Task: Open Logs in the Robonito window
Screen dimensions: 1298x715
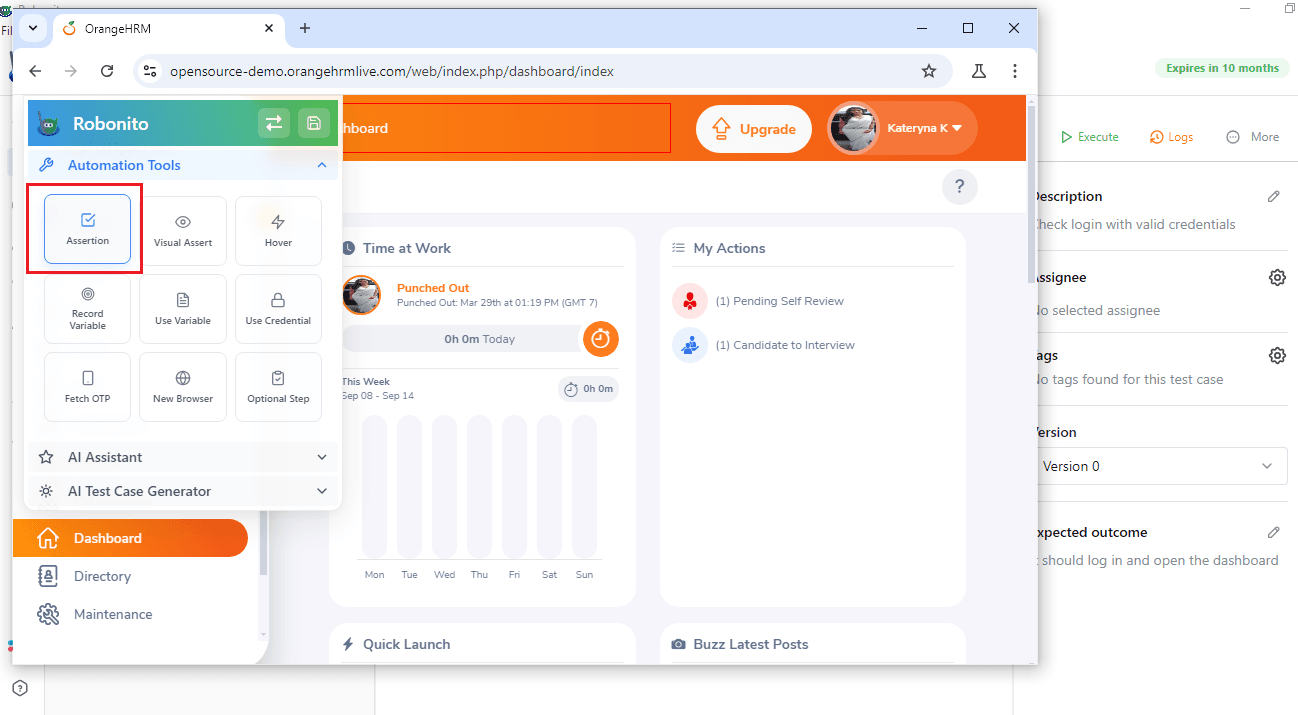Action: (x=1171, y=137)
